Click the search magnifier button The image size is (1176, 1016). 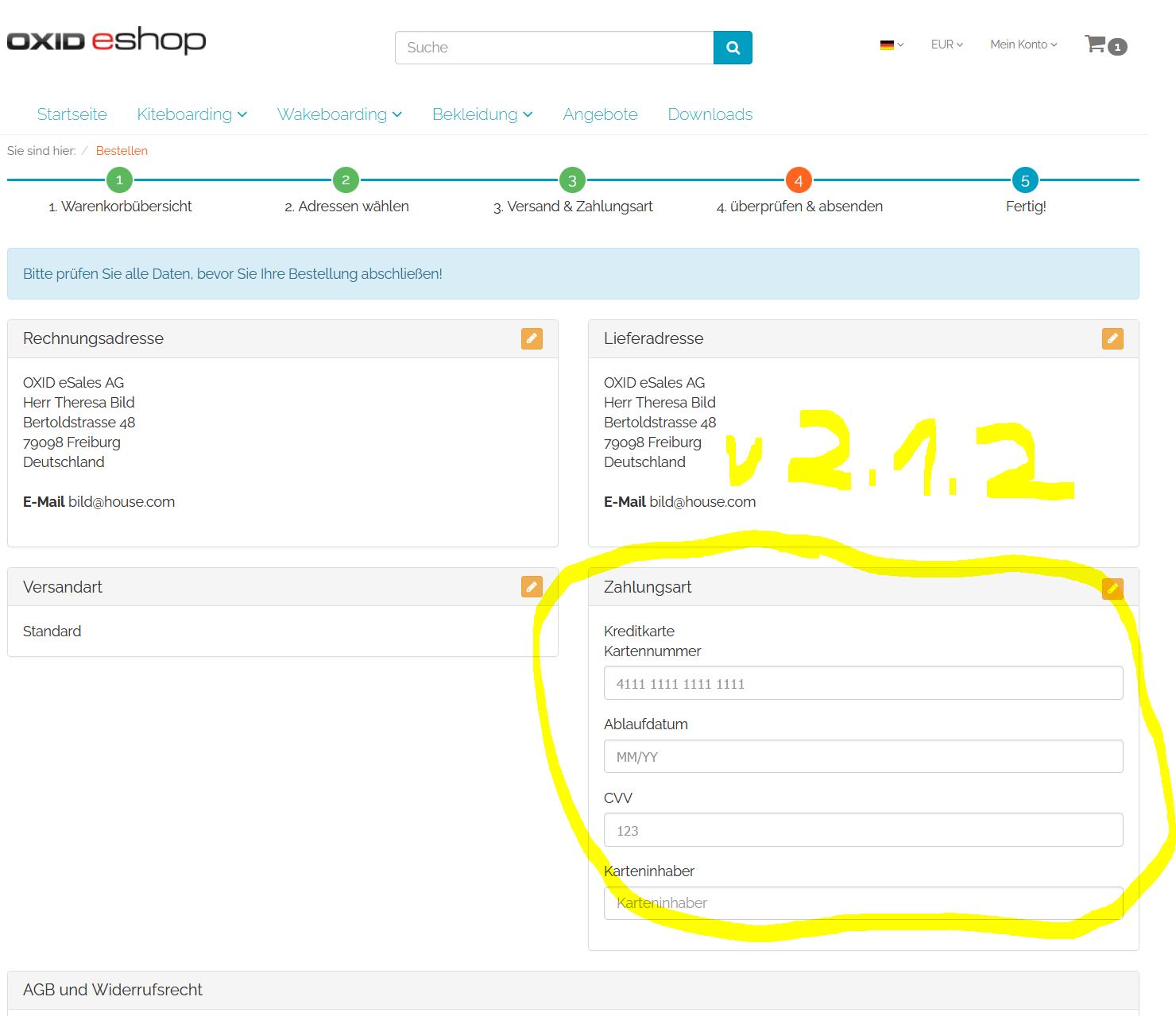733,48
